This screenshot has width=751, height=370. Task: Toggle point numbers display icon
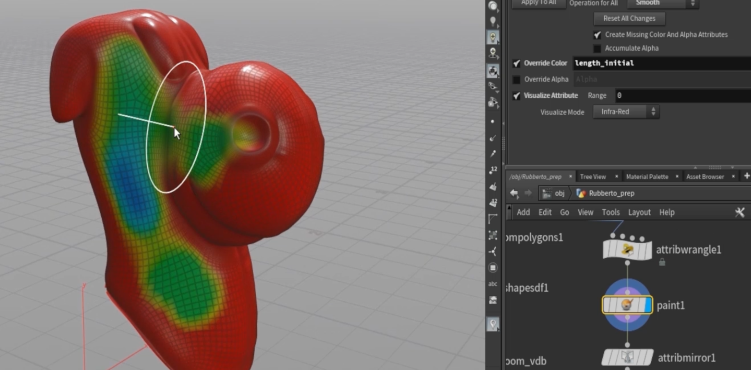pos(493,170)
